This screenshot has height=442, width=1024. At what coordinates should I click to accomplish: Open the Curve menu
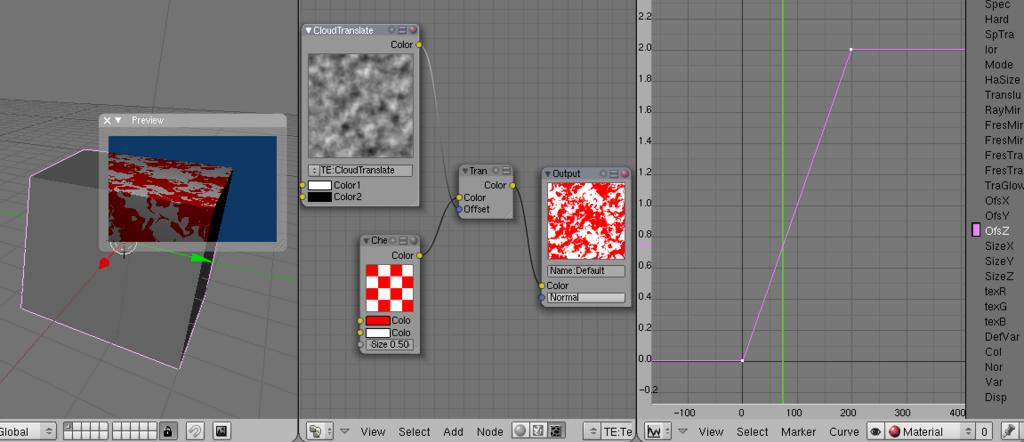coord(844,432)
